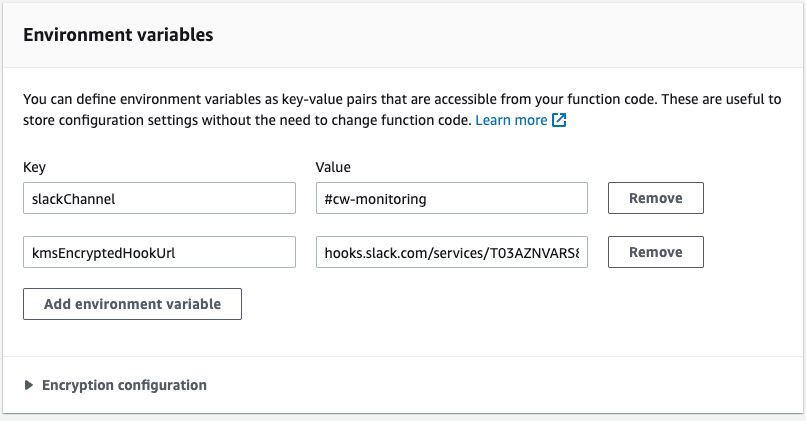The width and height of the screenshot is (806, 421).
Task: Click the hooks.slack.com value input
Action: 451,252
